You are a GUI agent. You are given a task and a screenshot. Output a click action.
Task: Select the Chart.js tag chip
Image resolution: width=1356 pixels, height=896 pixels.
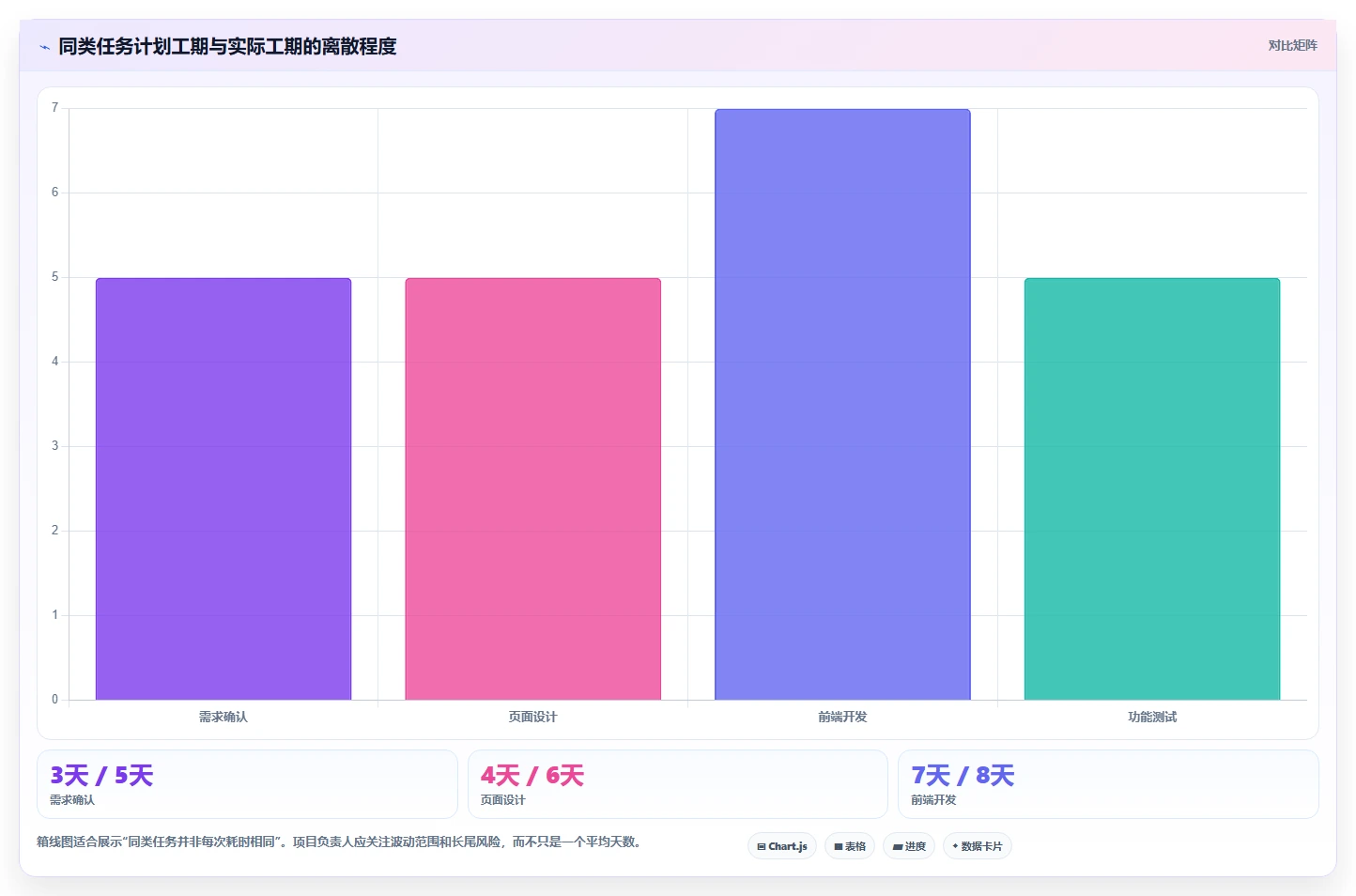[x=782, y=846]
